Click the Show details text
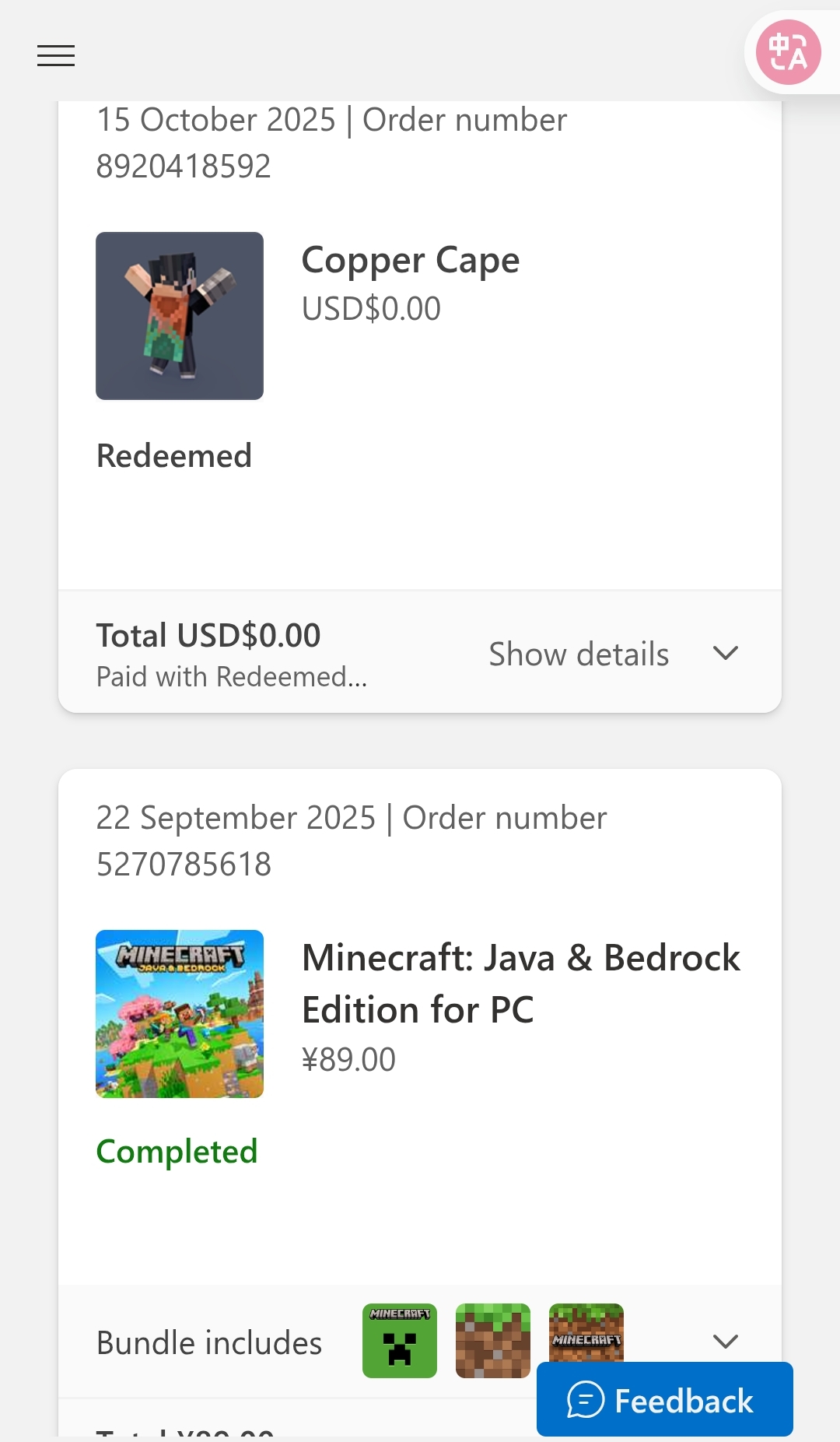840x1442 pixels. [579, 654]
